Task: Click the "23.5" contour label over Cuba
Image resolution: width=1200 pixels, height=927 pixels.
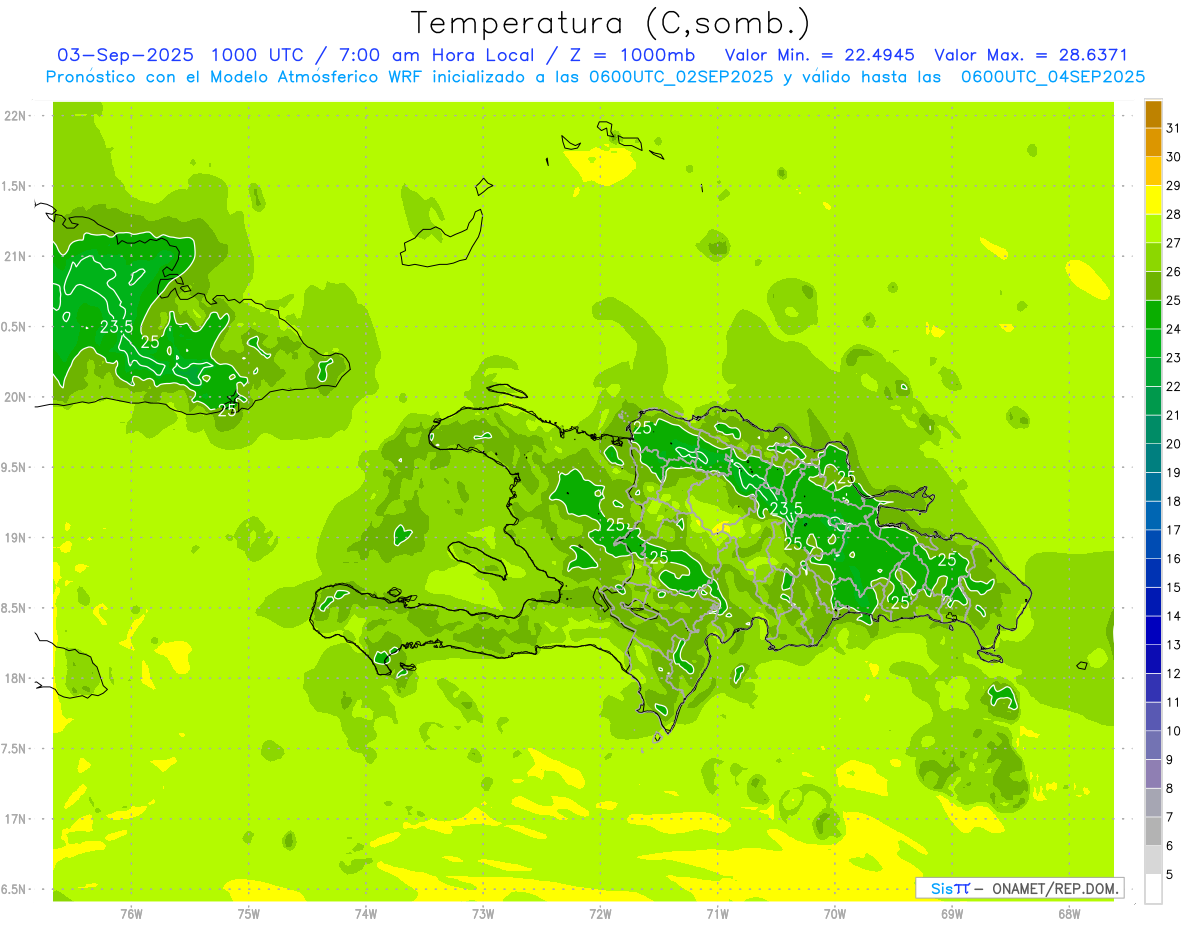Action: click(117, 327)
